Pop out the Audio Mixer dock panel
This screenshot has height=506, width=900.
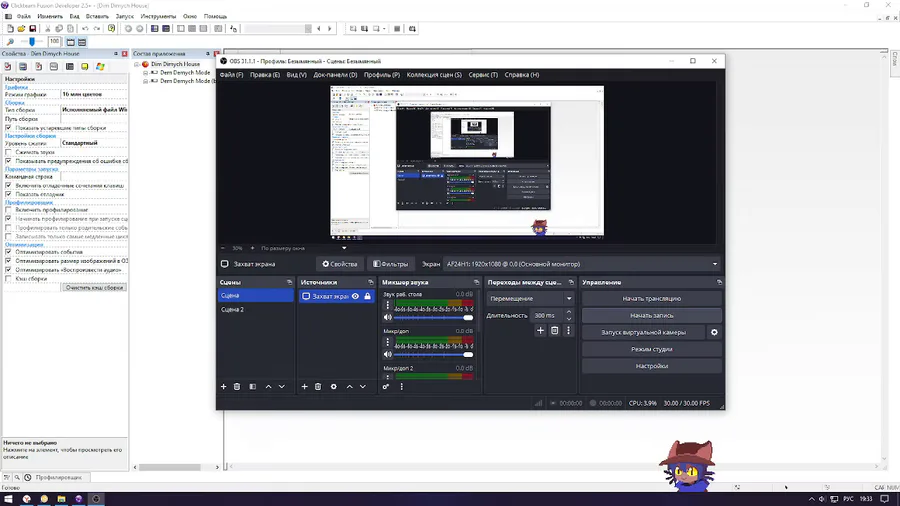pyautogui.click(x=476, y=282)
